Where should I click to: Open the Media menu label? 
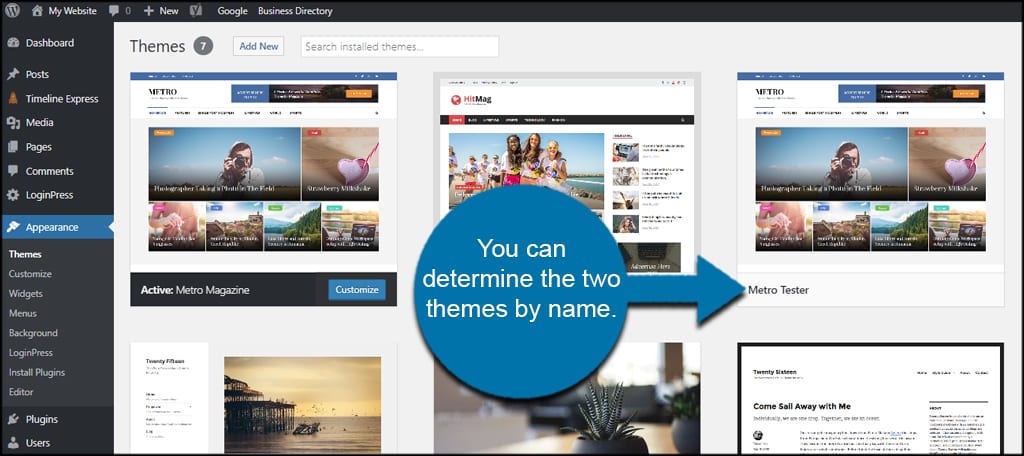40,123
